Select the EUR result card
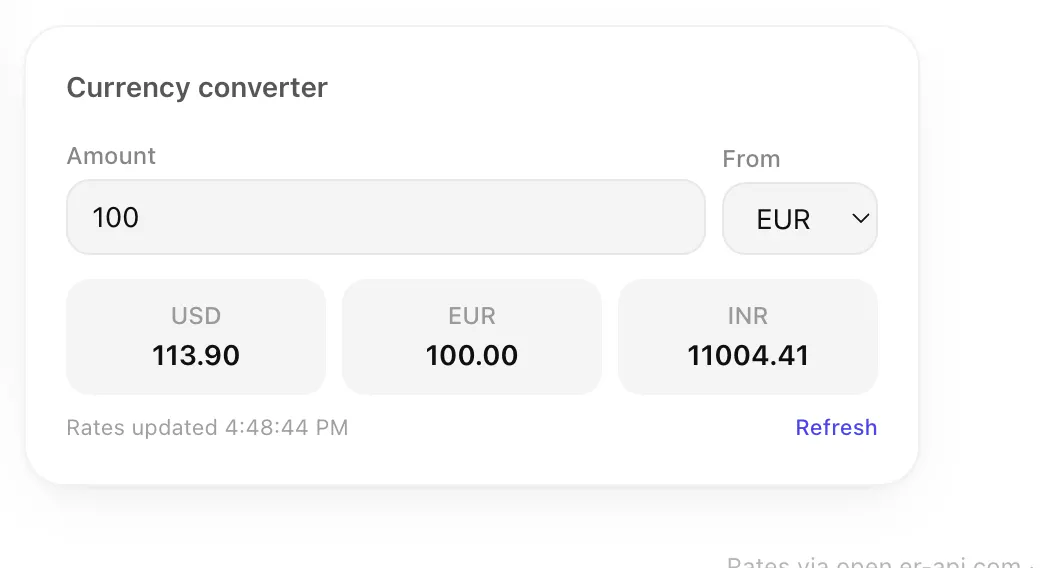This screenshot has height=568, width=1040. [x=472, y=337]
